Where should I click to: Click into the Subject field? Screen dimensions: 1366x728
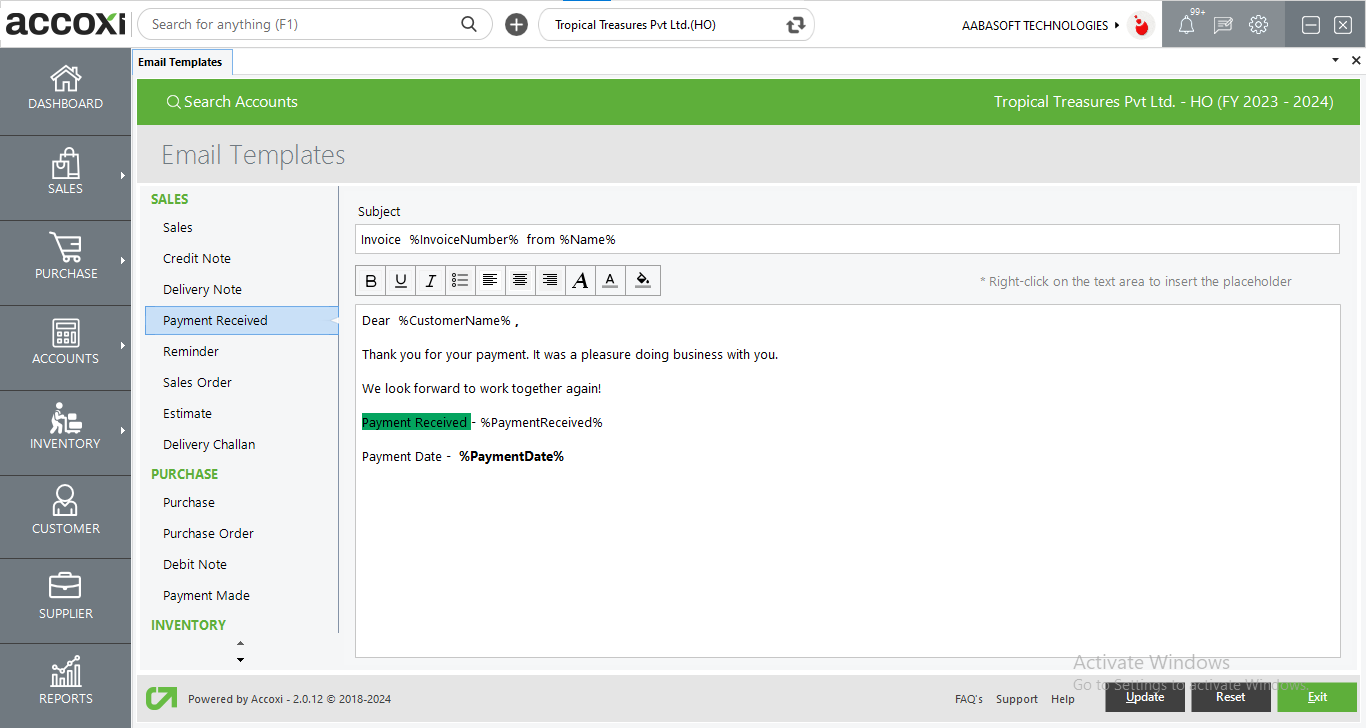tap(847, 240)
